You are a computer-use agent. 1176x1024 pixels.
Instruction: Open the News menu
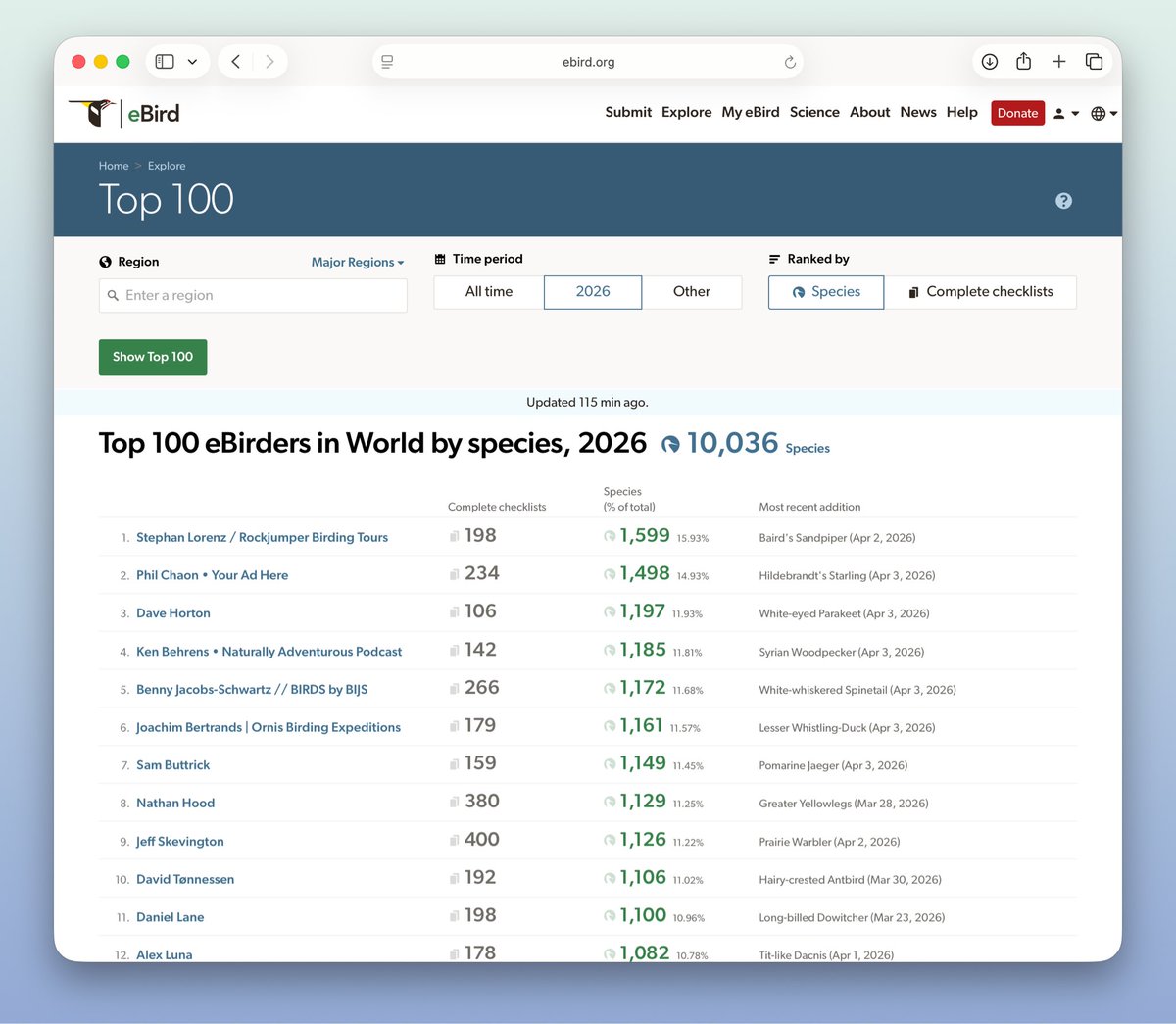[918, 112]
